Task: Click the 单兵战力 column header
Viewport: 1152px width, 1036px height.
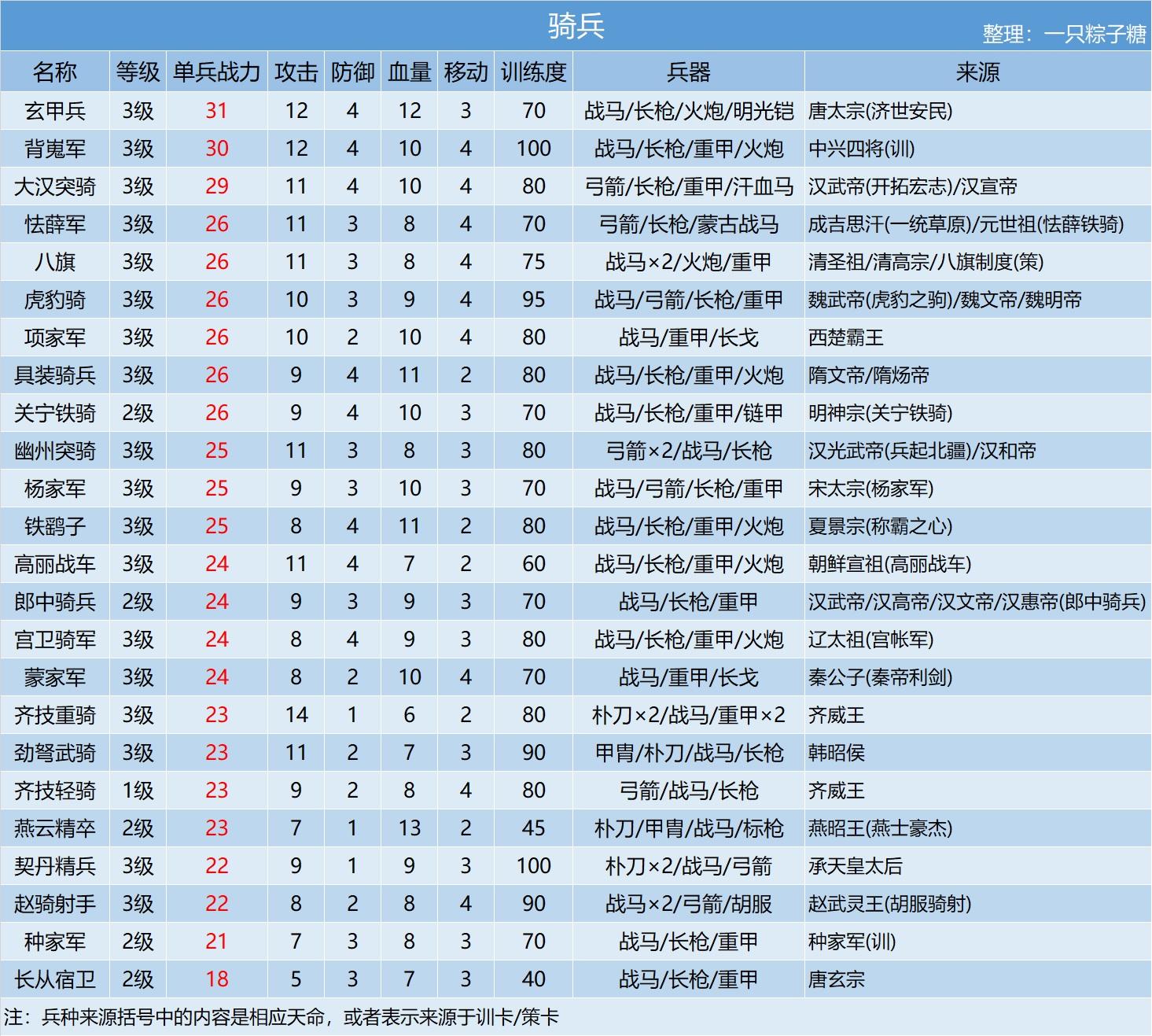Action: pyautogui.click(x=215, y=70)
